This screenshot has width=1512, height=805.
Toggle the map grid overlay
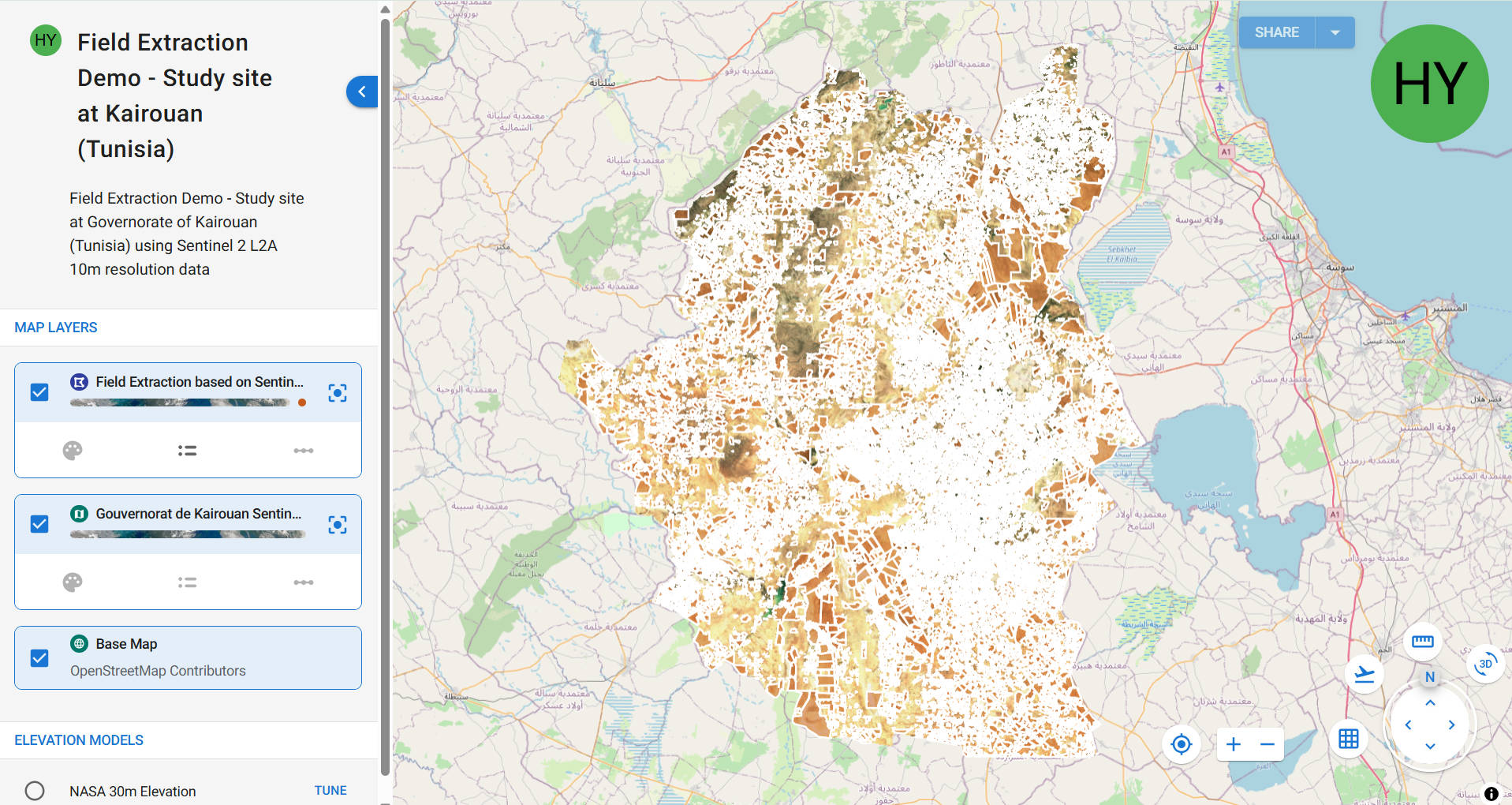click(x=1349, y=739)
